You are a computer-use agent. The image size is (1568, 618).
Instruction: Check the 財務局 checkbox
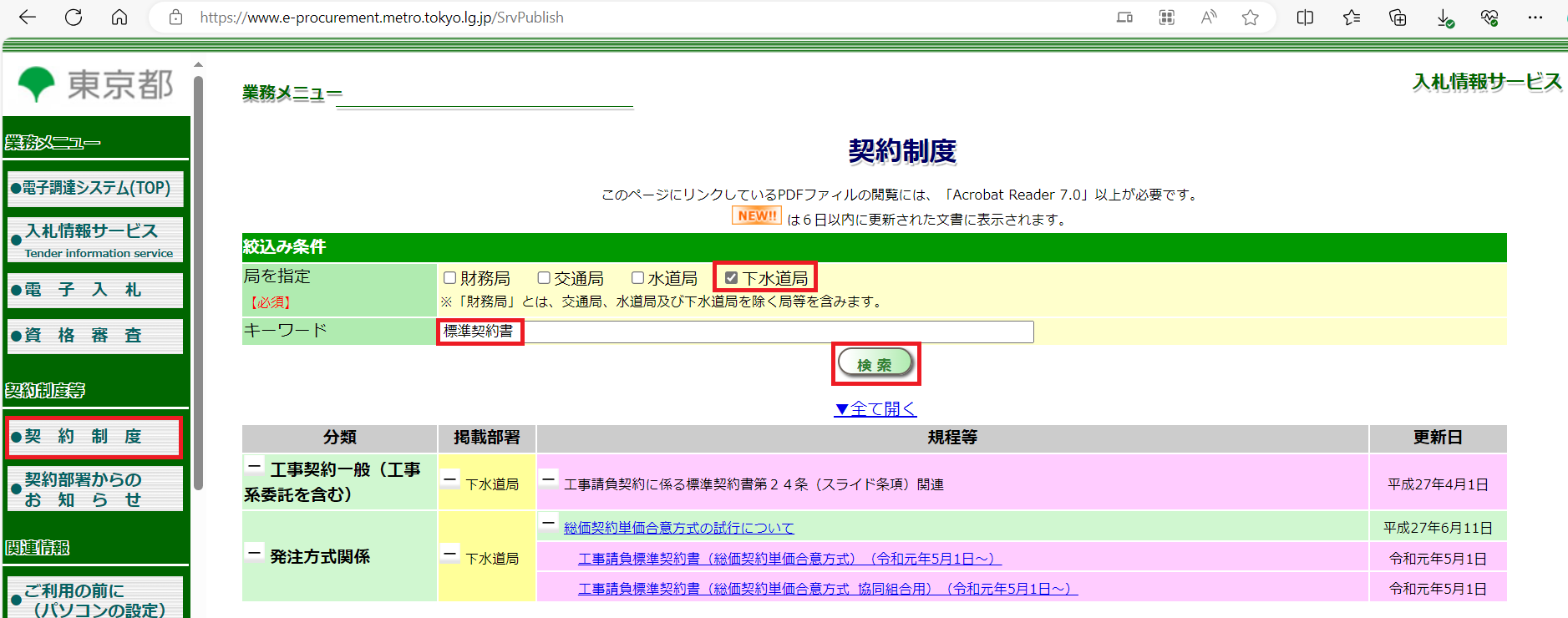tap(450, 278)
